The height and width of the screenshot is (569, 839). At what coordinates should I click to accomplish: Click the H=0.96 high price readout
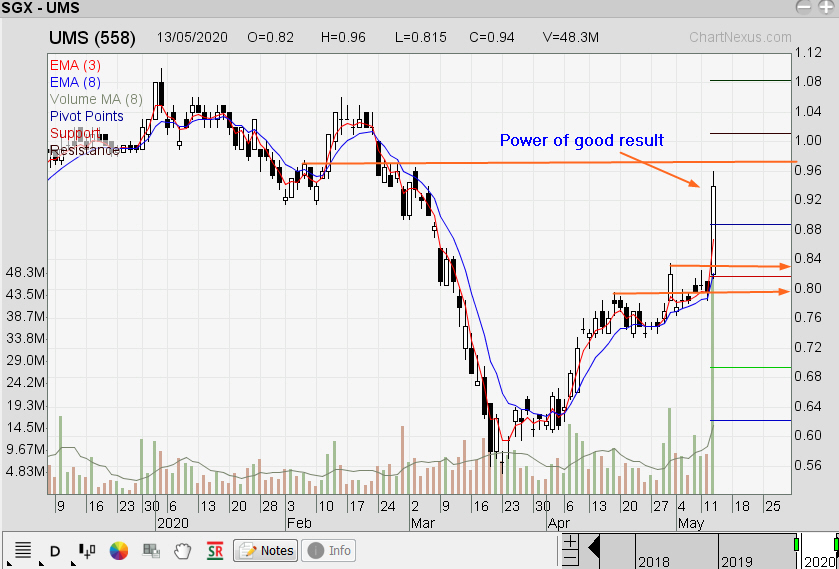[344, 37]
